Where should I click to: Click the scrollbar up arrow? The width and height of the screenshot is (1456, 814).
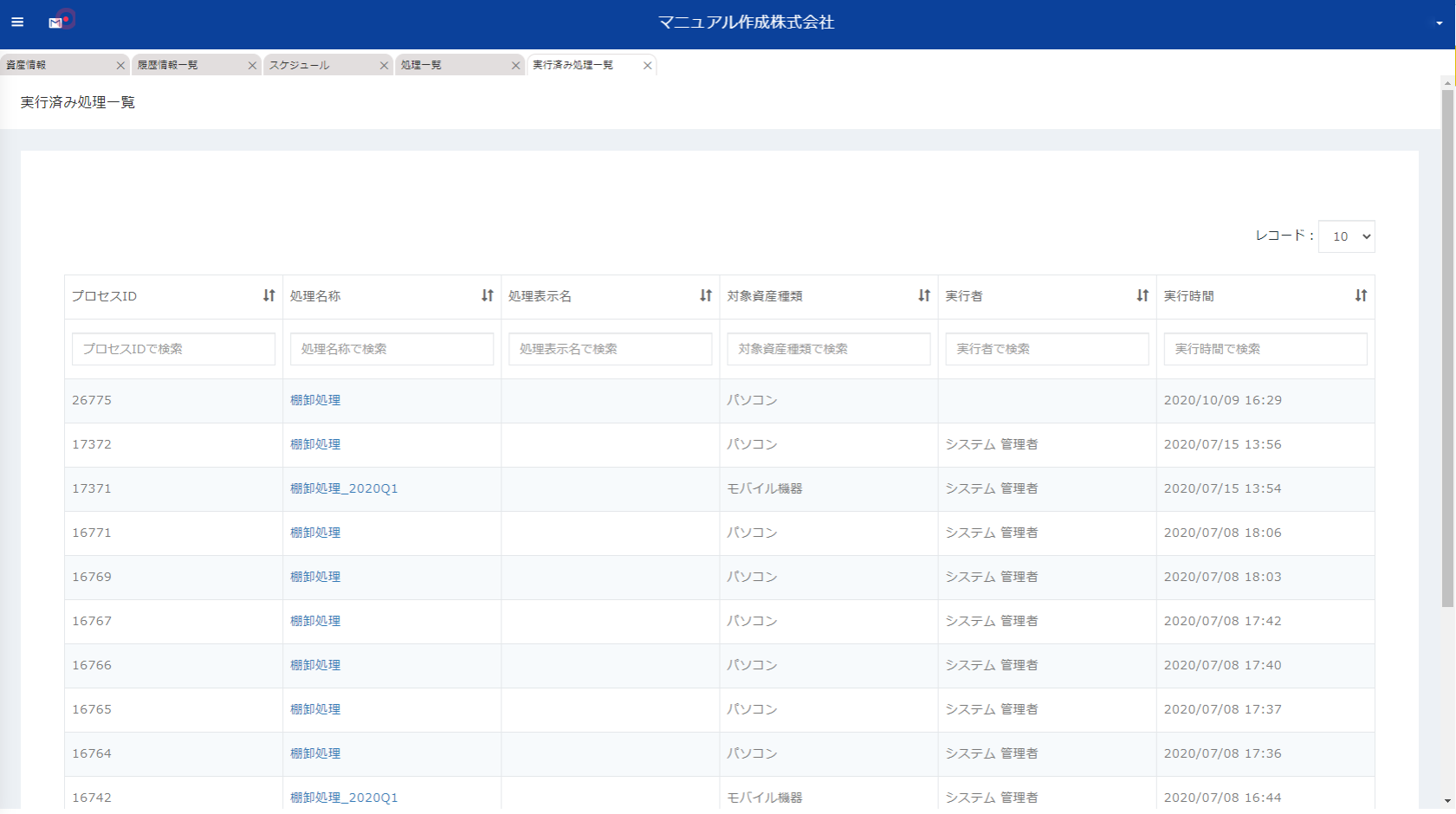coord(1447,82)
